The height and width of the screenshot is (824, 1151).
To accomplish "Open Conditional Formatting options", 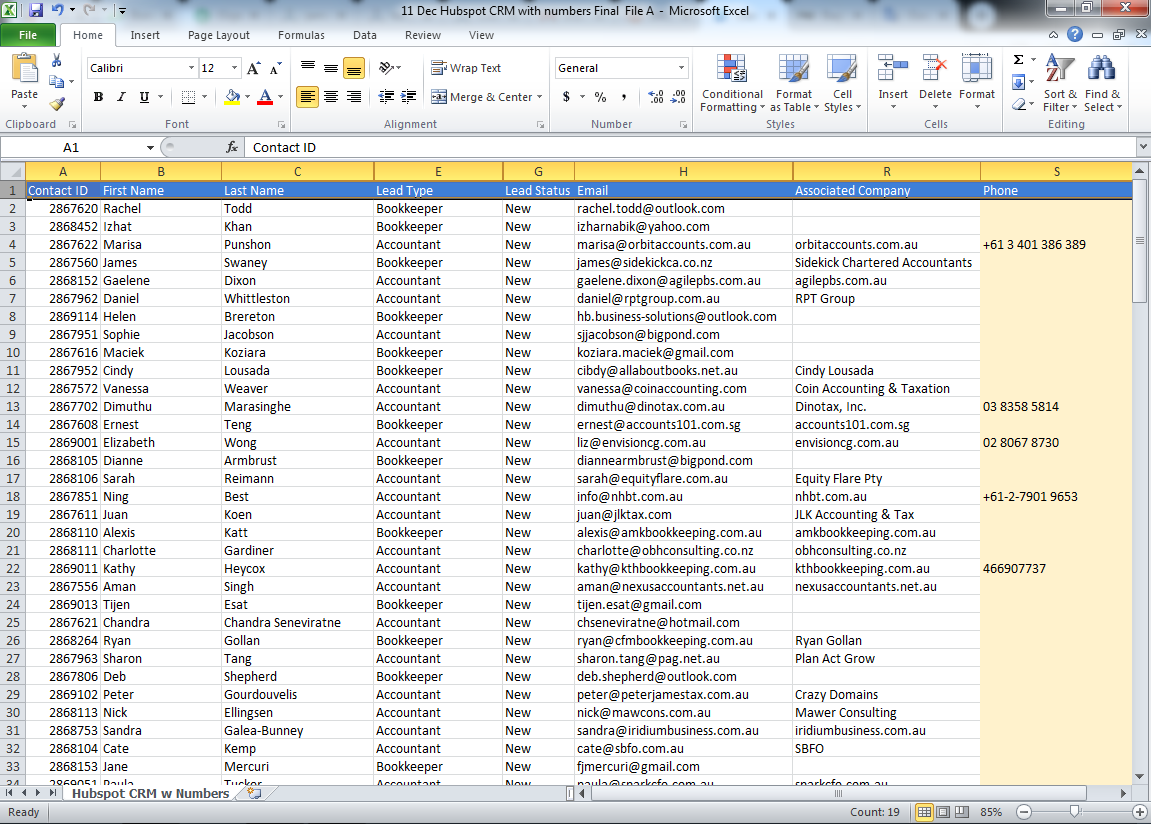I will pyautogui.click(x=731, y=84).
